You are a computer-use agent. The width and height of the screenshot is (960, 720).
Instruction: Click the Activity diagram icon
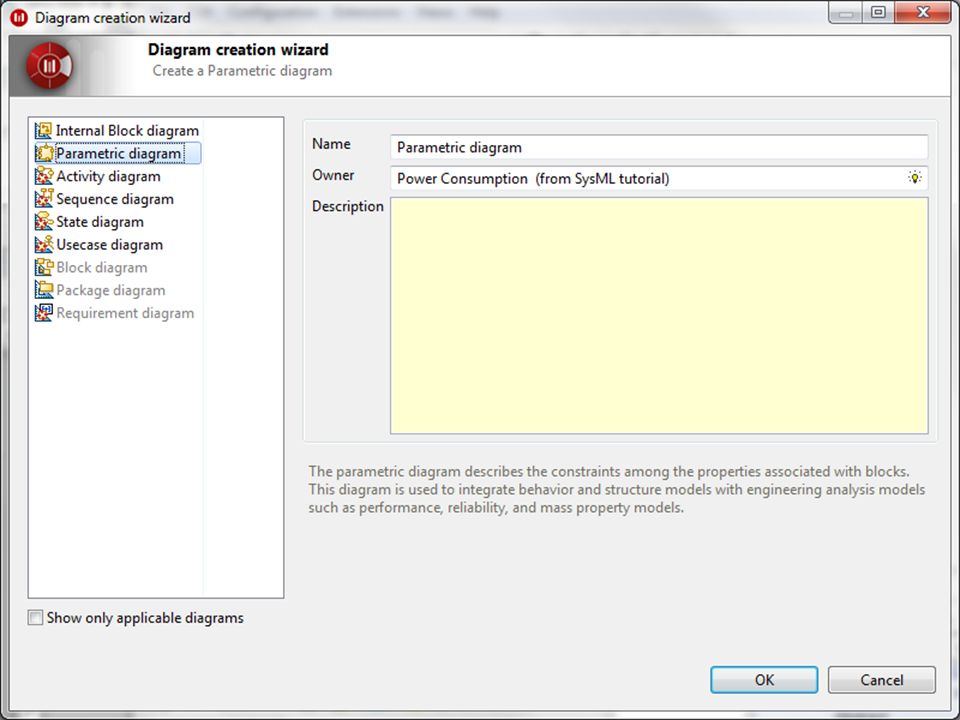coord(43,176)
